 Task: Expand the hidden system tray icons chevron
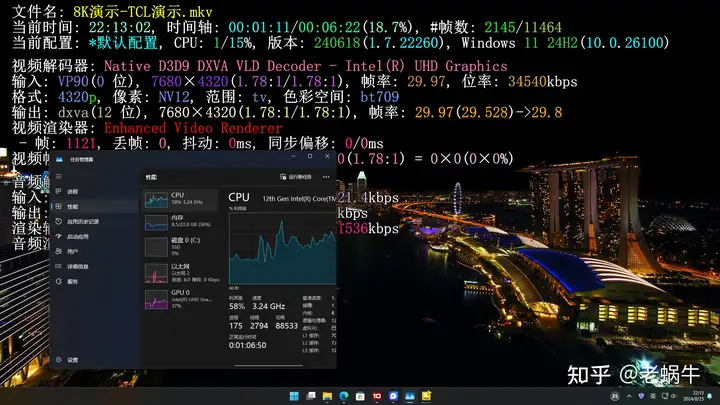tap(629, 396)
